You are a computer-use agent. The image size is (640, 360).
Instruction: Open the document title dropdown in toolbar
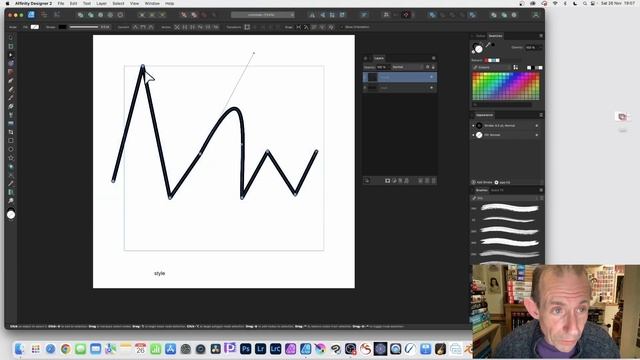(262, 15)
